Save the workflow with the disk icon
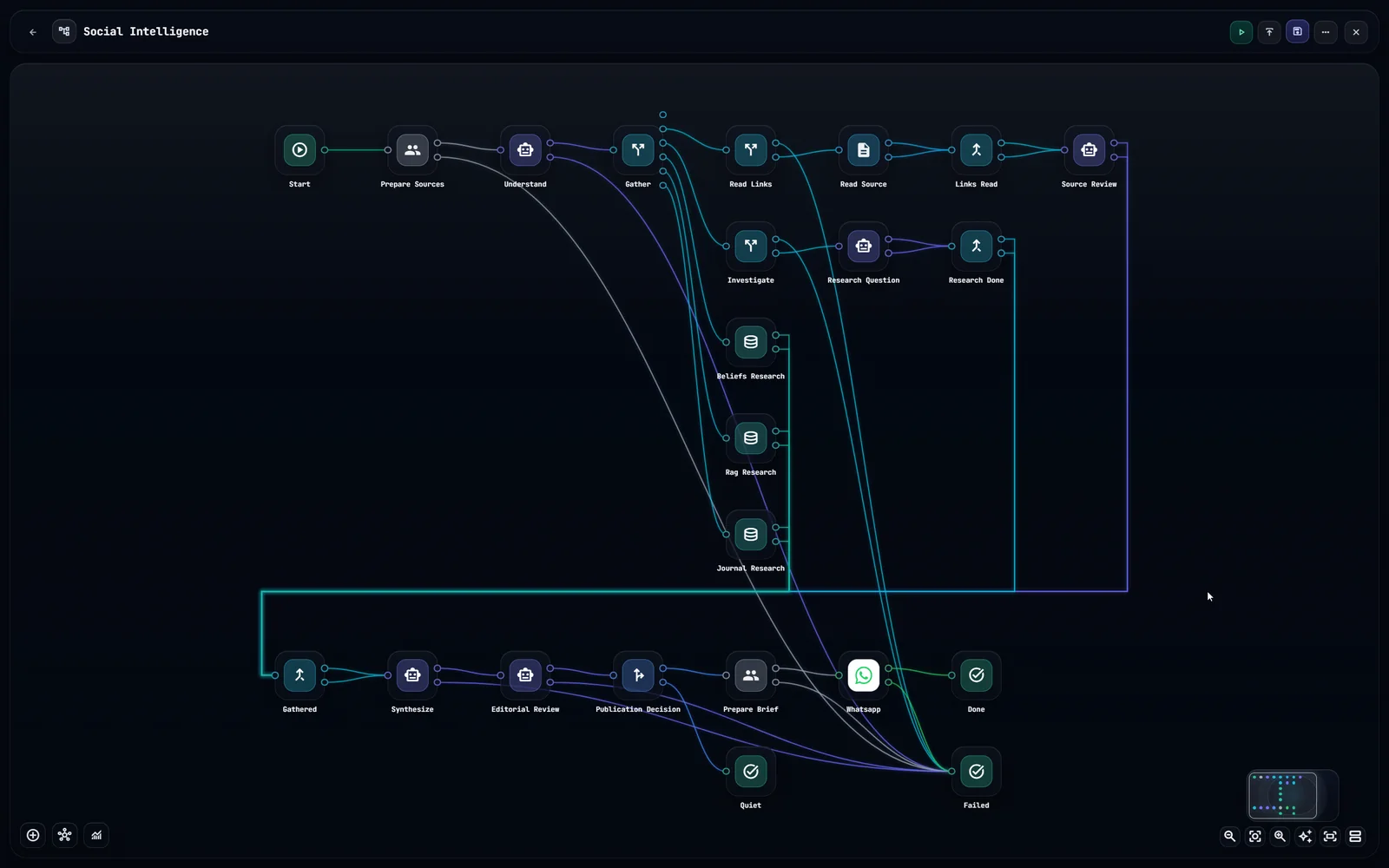The image size is (1389, 868). point(1298,32)
